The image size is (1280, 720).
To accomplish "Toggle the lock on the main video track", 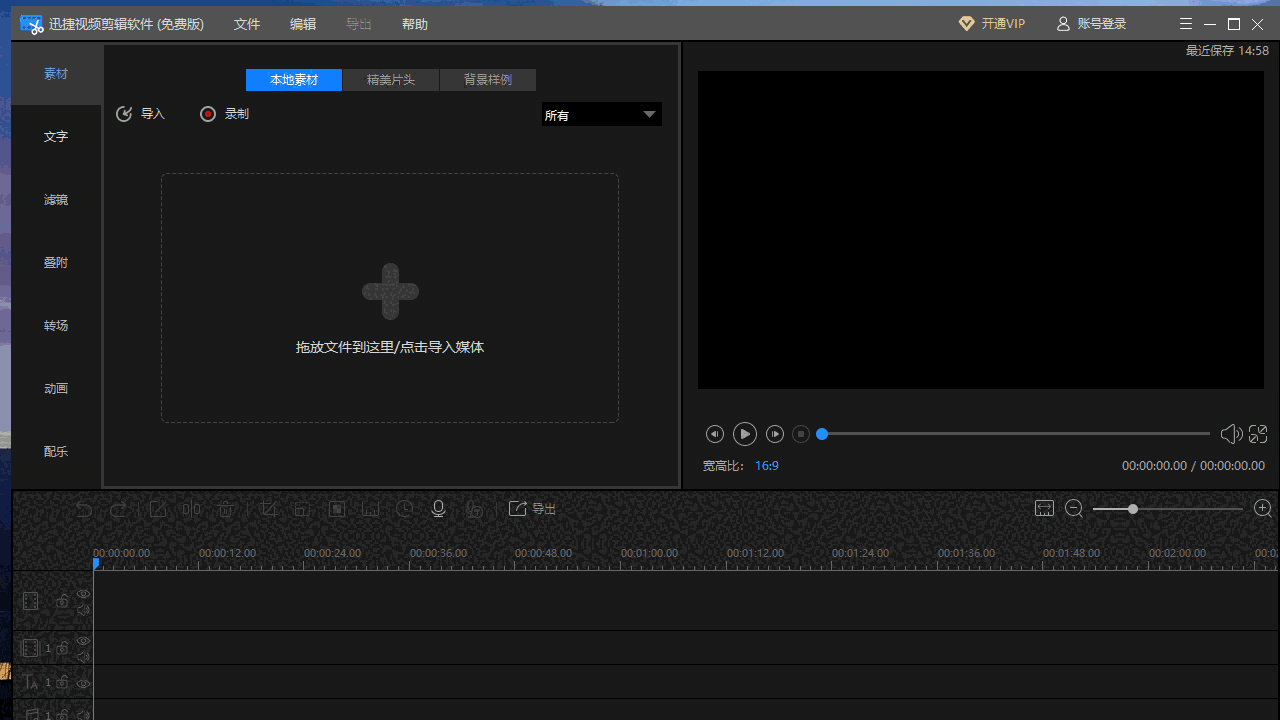I will pyautogui.click(x=62, y=601).
